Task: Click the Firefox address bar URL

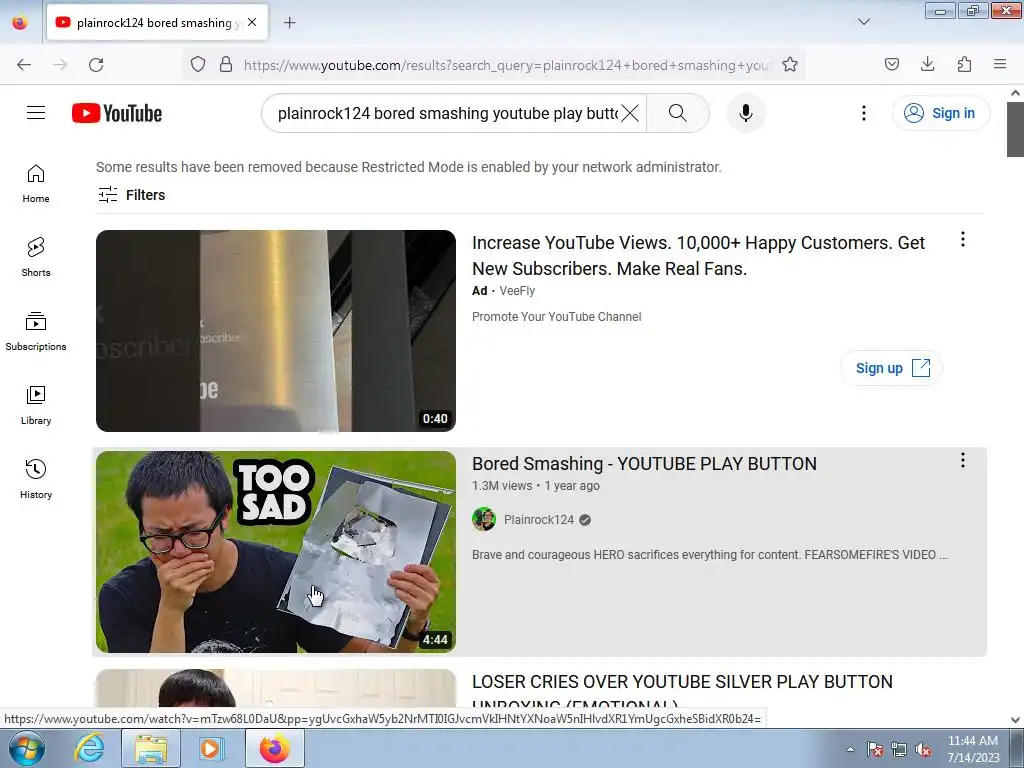Action: (507, 65)
